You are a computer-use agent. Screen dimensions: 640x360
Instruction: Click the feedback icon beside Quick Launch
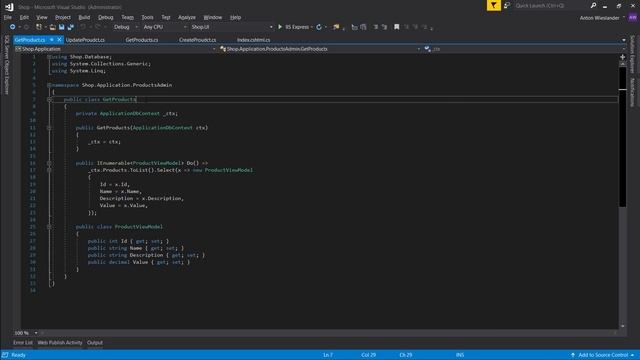(507, 6)
